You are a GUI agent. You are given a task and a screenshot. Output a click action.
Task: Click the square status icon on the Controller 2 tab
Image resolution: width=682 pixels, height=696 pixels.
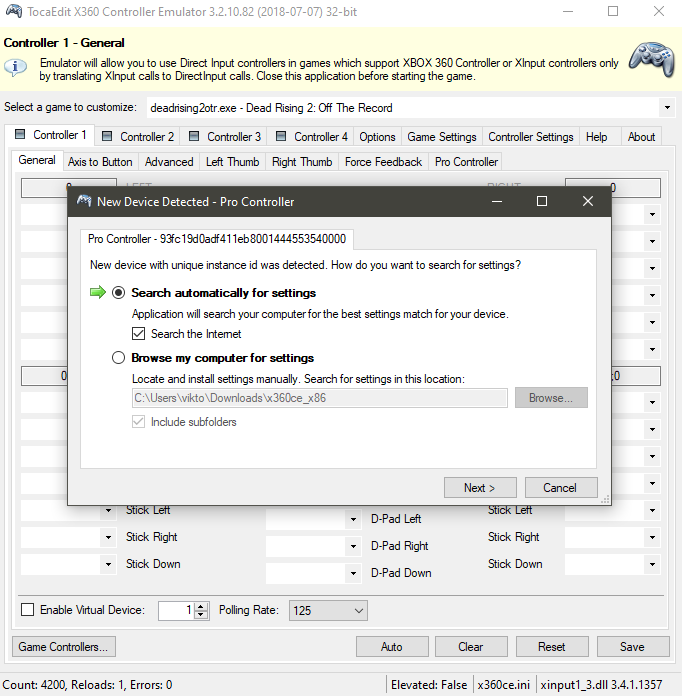coord(107,136)
